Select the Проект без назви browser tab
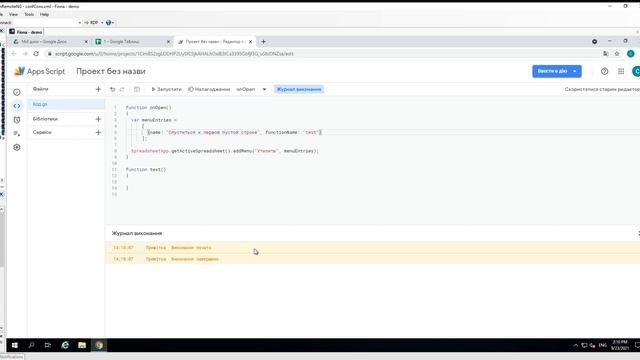The width and height of the screenshot is (640, 360). 215,42
